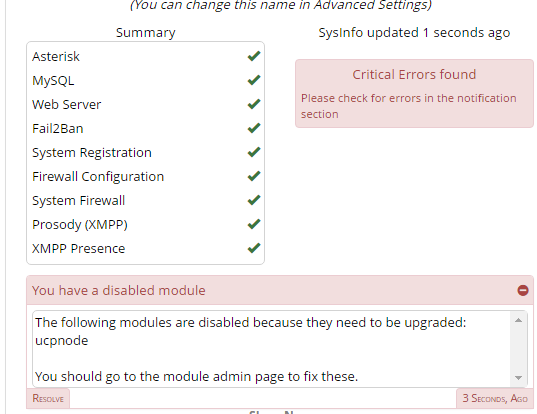537x414 pixels.
Task: Collapse the disabled module notification
Action: click(x=523, y=290)
